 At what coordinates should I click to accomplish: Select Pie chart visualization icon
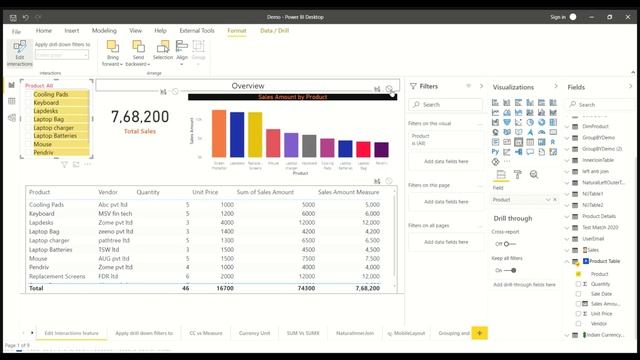[530, 122]
